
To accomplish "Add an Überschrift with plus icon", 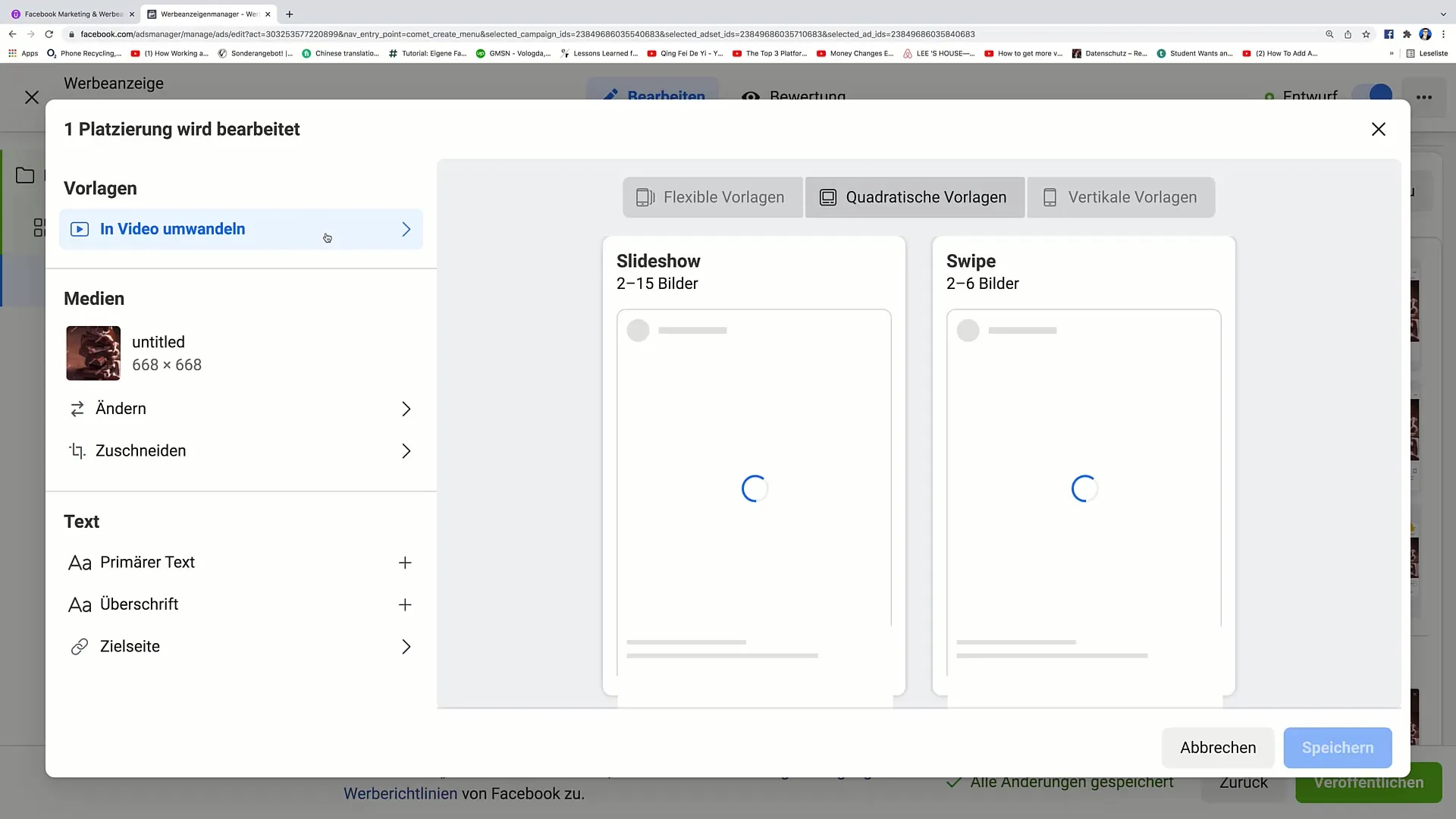I will pyautogui.click(x=405, y=604).
